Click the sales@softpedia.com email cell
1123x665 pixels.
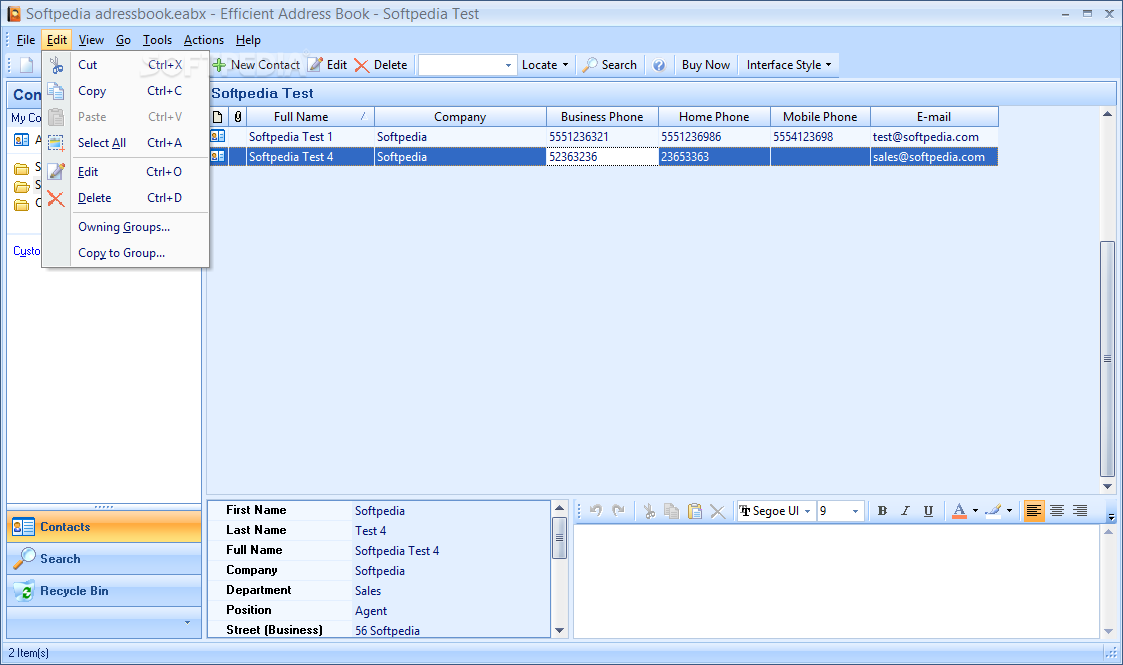pos(934,157)
